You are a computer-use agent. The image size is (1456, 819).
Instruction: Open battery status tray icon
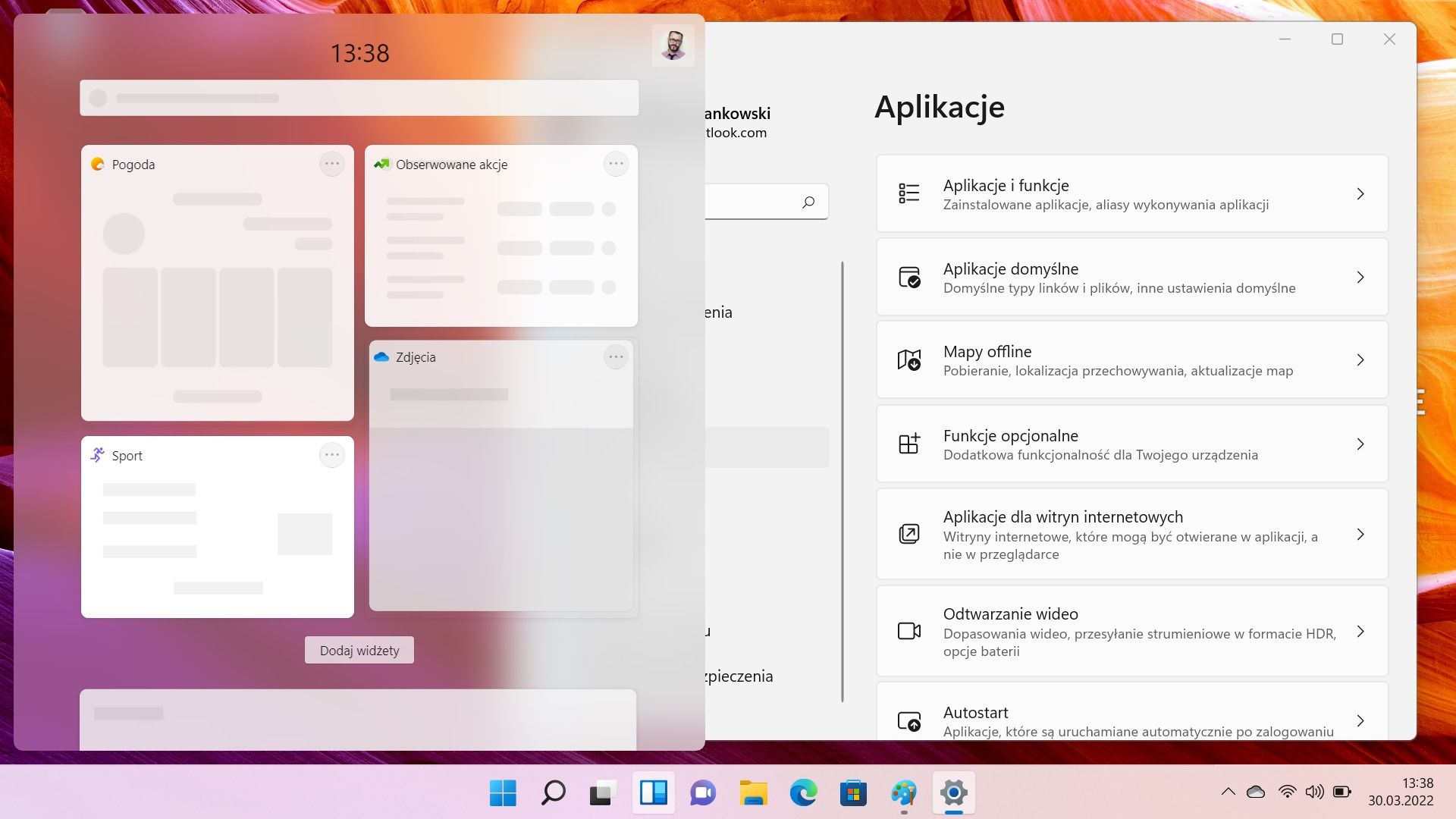[1341, 792]
